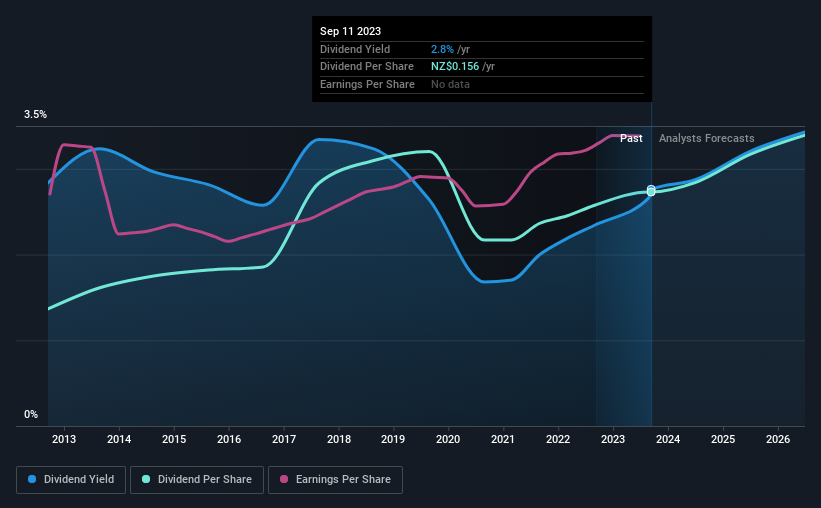
Task: Click the Past region label
Action: 631,138
